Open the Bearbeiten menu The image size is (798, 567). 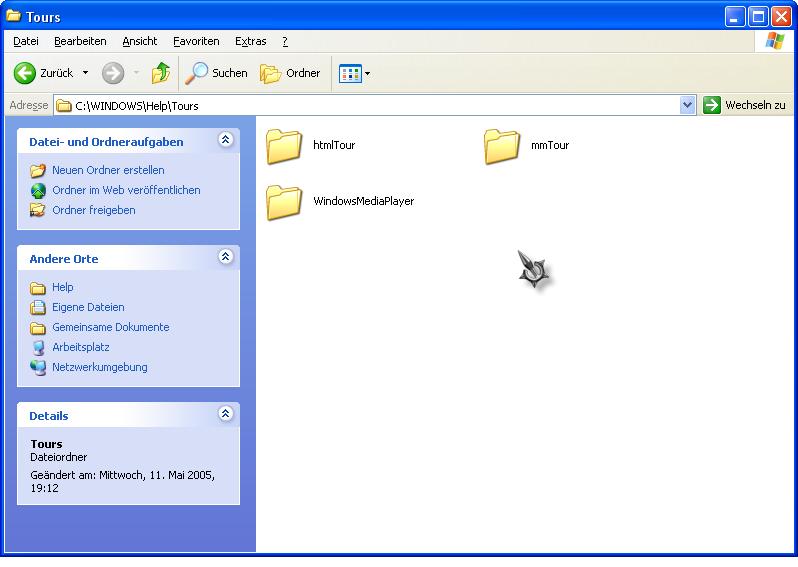80,41
